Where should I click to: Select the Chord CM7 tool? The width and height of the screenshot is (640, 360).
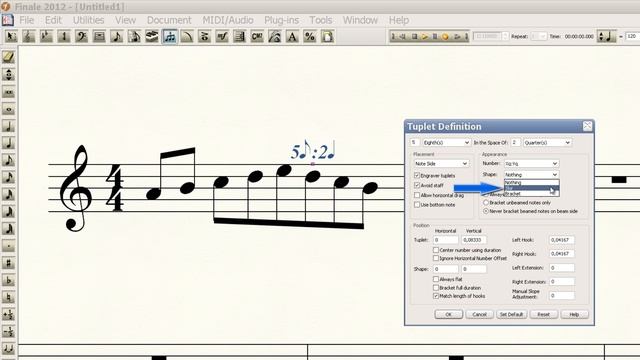click(x=257, y=37)
